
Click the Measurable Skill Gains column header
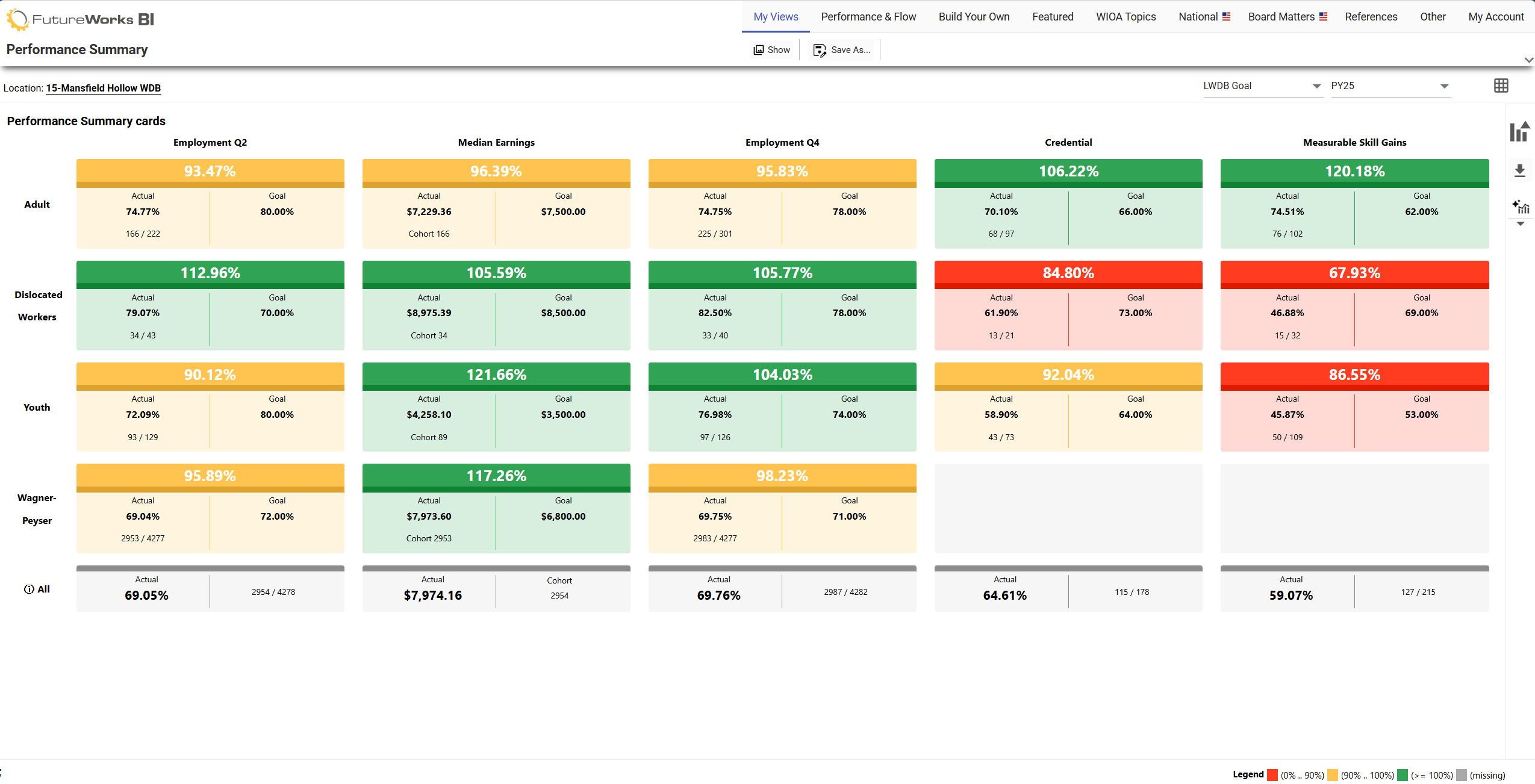click(x=1355, y=143)
